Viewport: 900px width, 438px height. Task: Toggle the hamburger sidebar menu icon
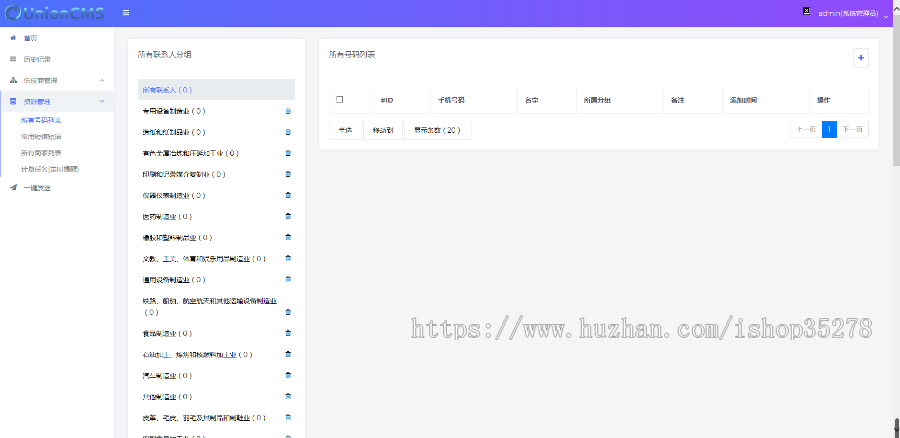tap(125, 13)
